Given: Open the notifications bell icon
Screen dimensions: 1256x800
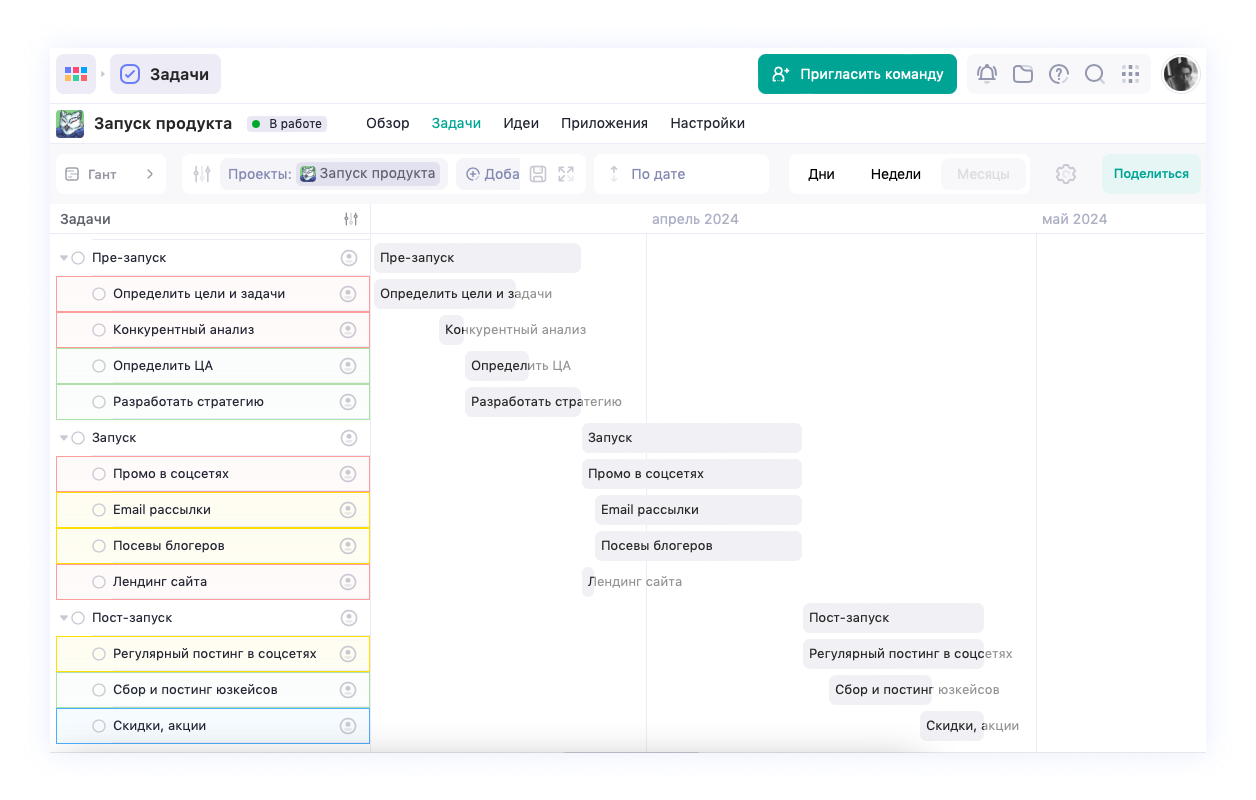Looking at the screenshot, I should [x=987, y=74].
